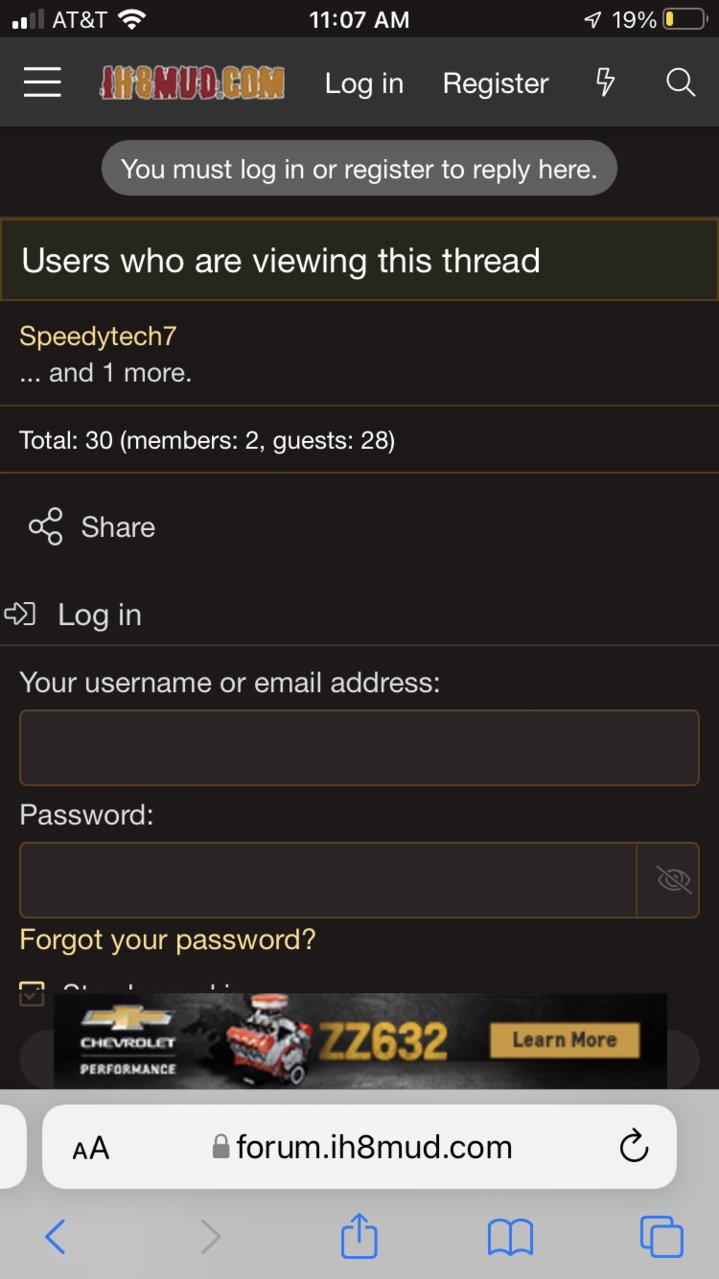Select Log in in top navigation
This screenshot has height=1279, width=719.
364,83
